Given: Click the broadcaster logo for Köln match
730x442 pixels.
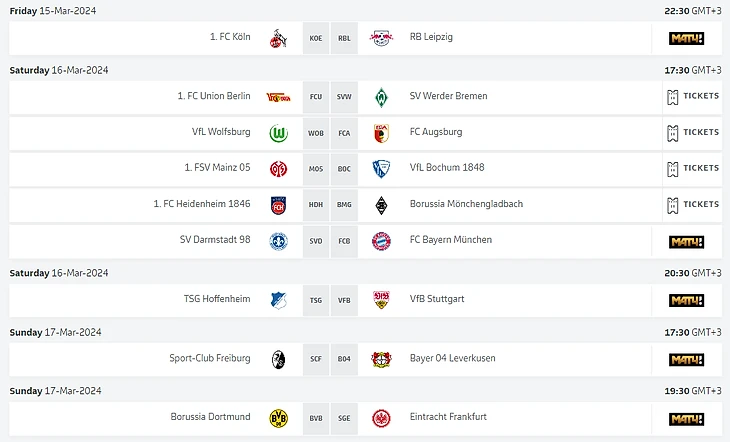Looking at the screenshot, I should tap(686, 38).
